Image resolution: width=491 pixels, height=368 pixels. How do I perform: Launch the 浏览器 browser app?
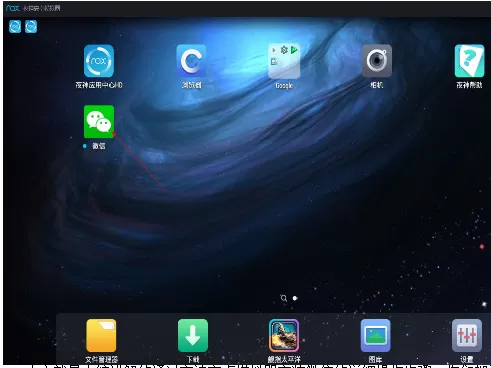point(191,61)
